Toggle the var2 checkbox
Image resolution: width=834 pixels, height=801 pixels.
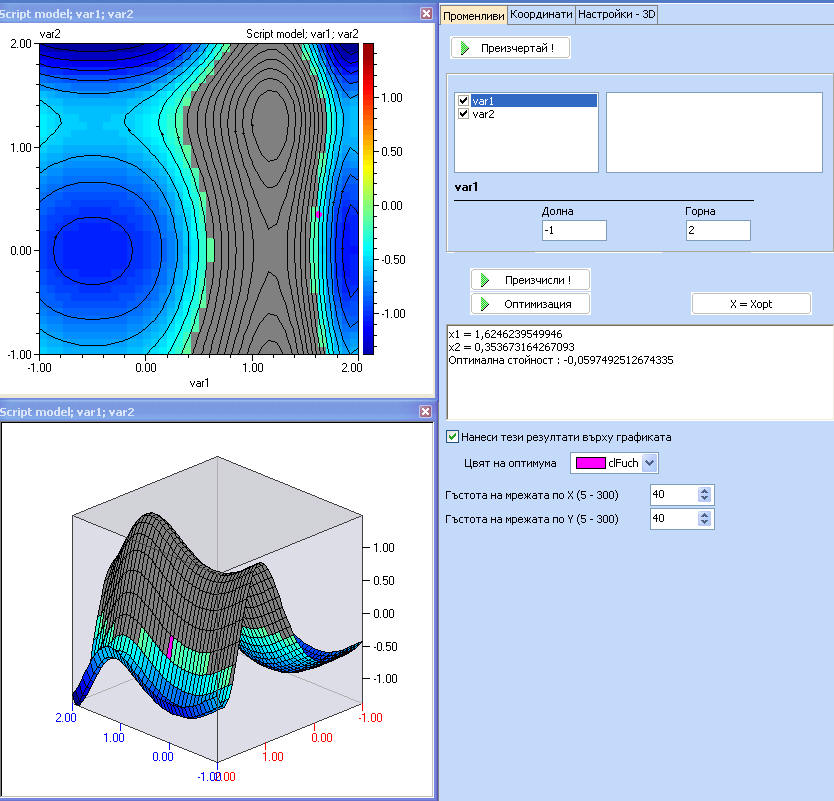click(x=463, y=114)
